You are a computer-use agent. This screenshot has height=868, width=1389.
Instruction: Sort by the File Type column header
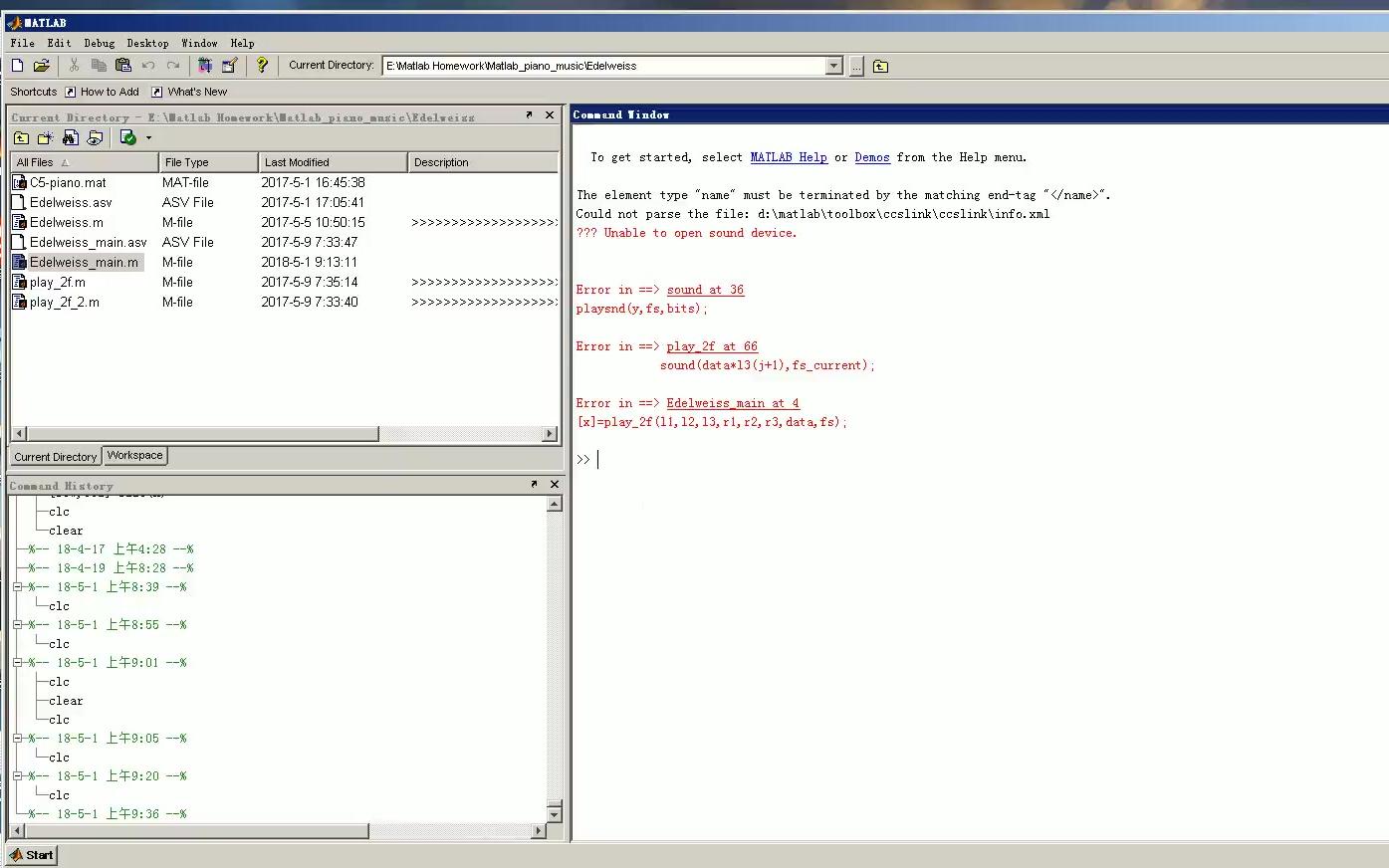(209, 162)
